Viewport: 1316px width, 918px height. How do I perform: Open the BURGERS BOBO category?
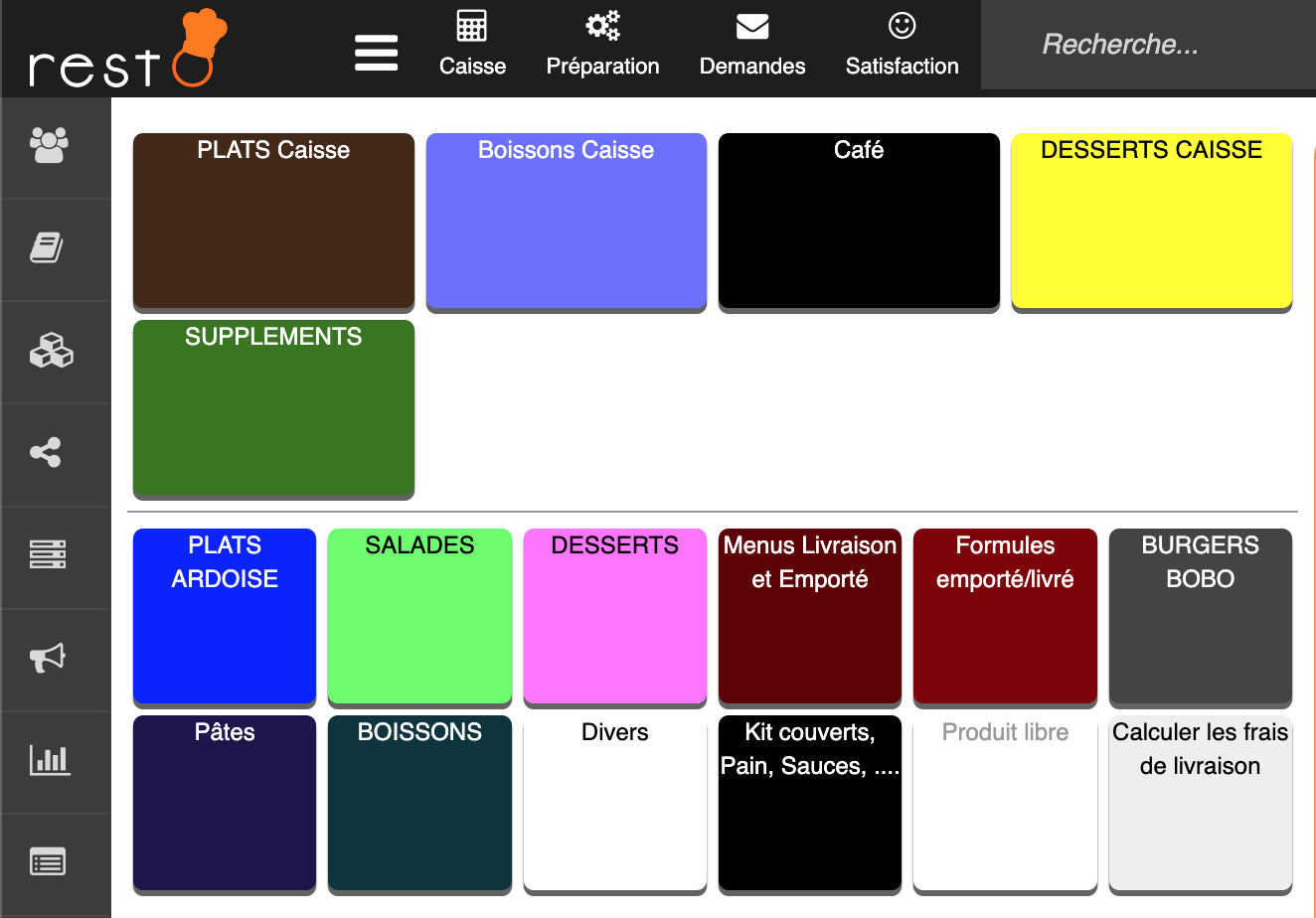(1200, 616)
